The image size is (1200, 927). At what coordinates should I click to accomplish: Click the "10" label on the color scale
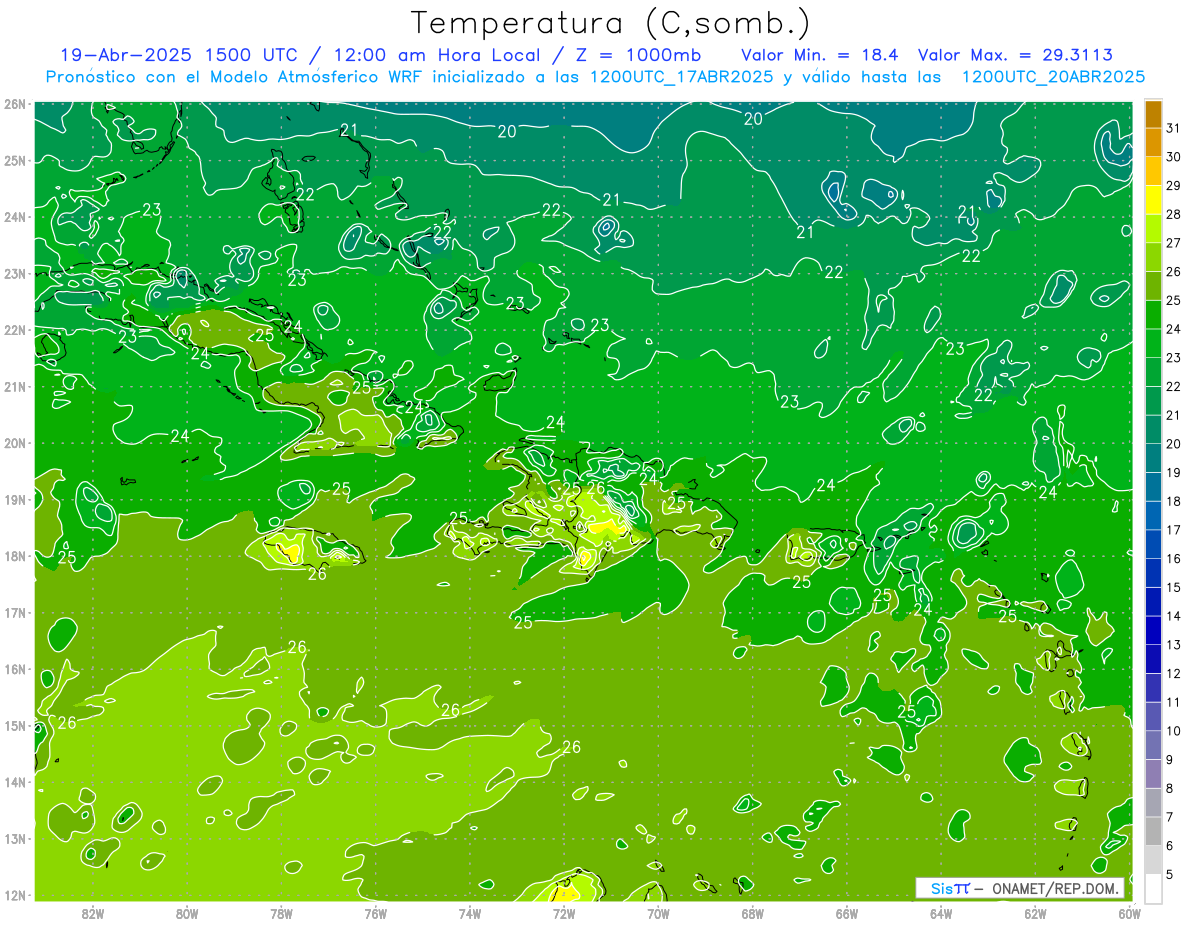(x=1174, y=730)
